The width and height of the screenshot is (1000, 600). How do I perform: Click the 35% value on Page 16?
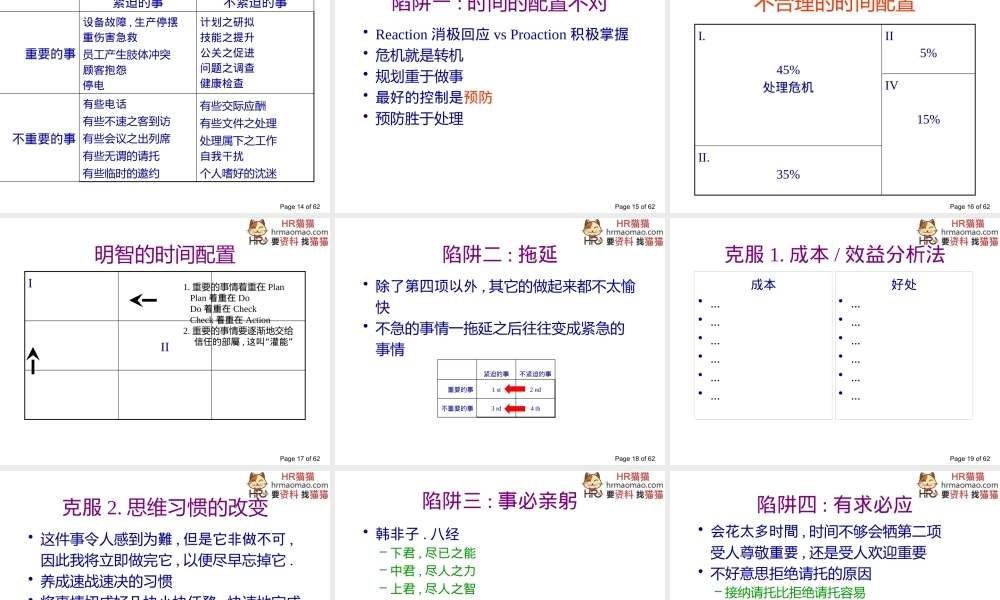788,174
